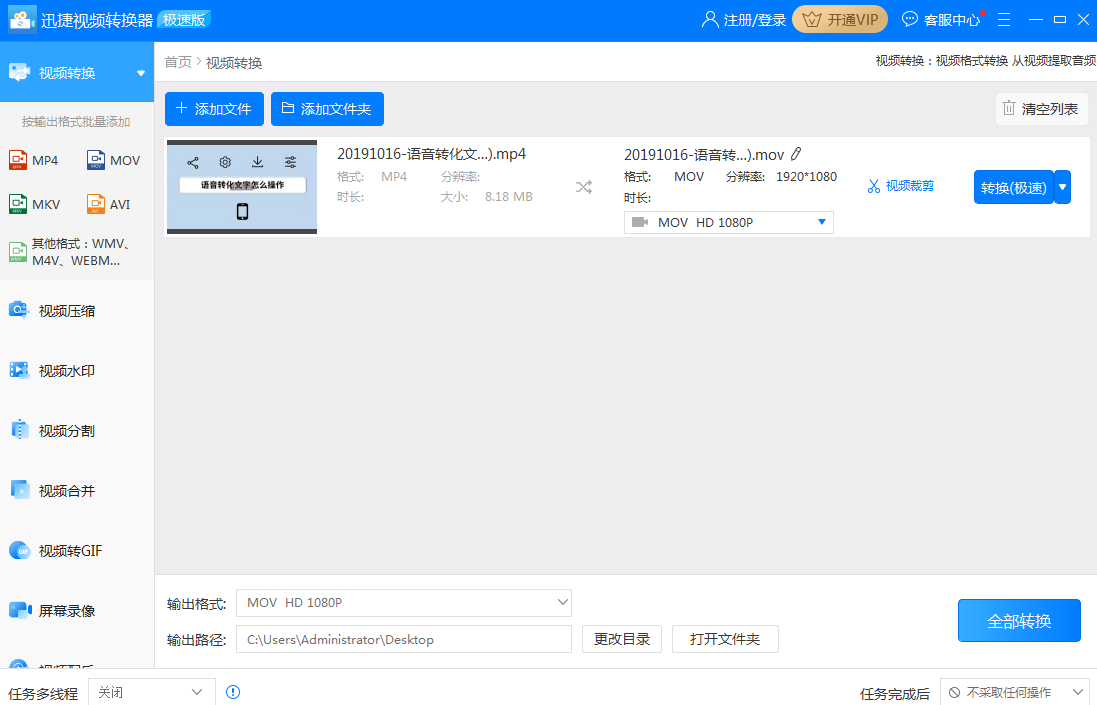Viewport: 1097px width, 705px height.
Task: Click the 清空列表 trash button
Action: coord(1041,109)
